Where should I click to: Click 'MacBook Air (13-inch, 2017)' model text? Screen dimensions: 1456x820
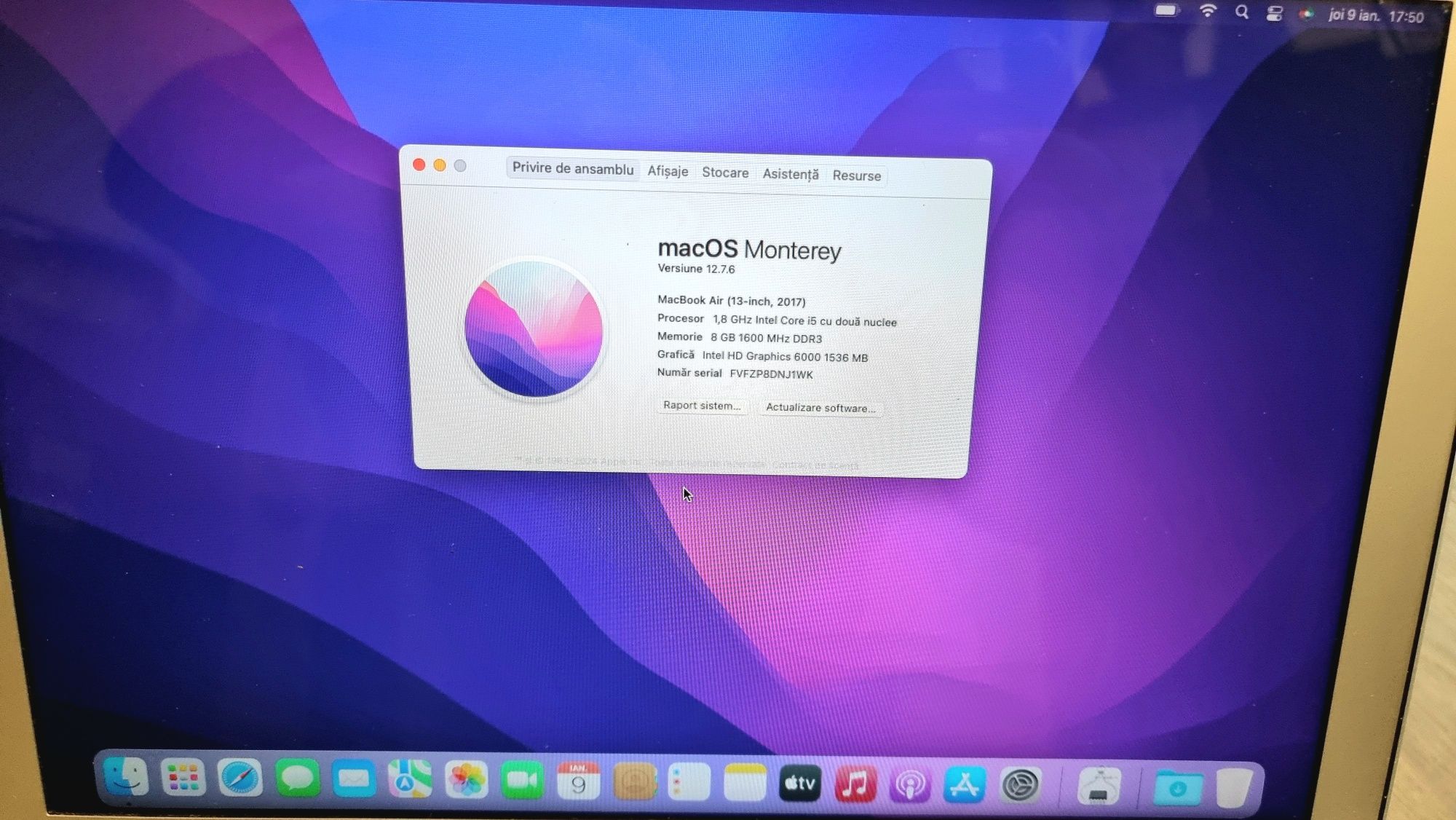732,301
